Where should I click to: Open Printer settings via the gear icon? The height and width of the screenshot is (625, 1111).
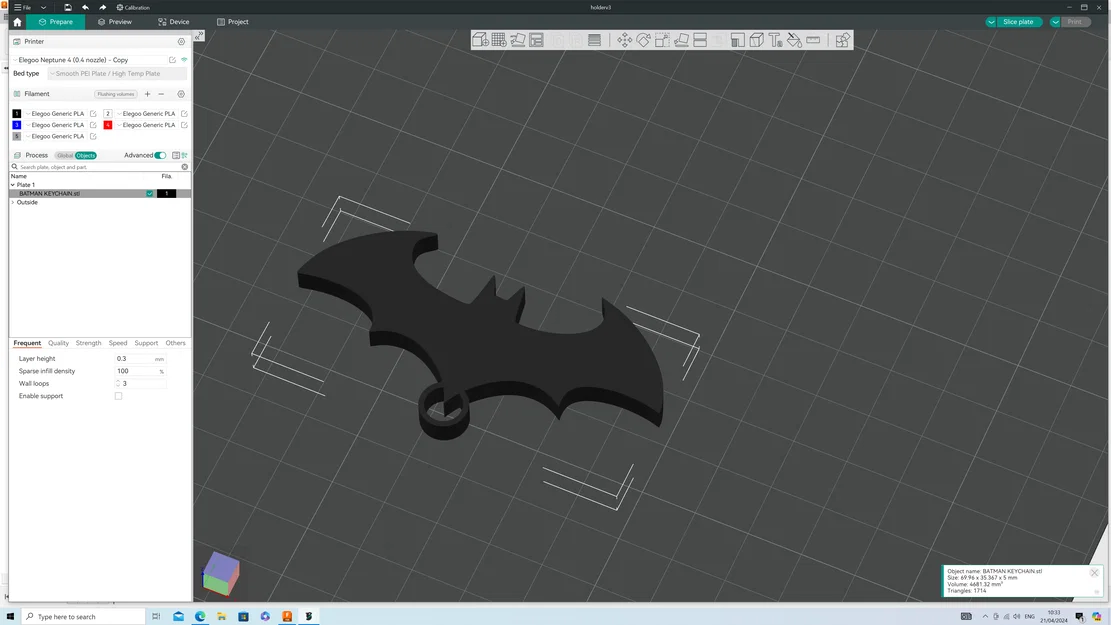click(181, 41)
